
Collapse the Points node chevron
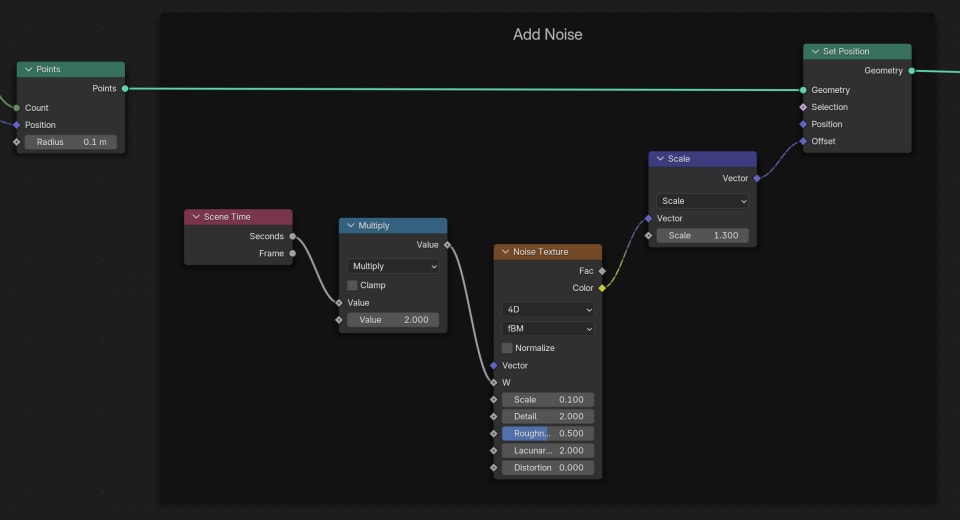click(28, 69)
